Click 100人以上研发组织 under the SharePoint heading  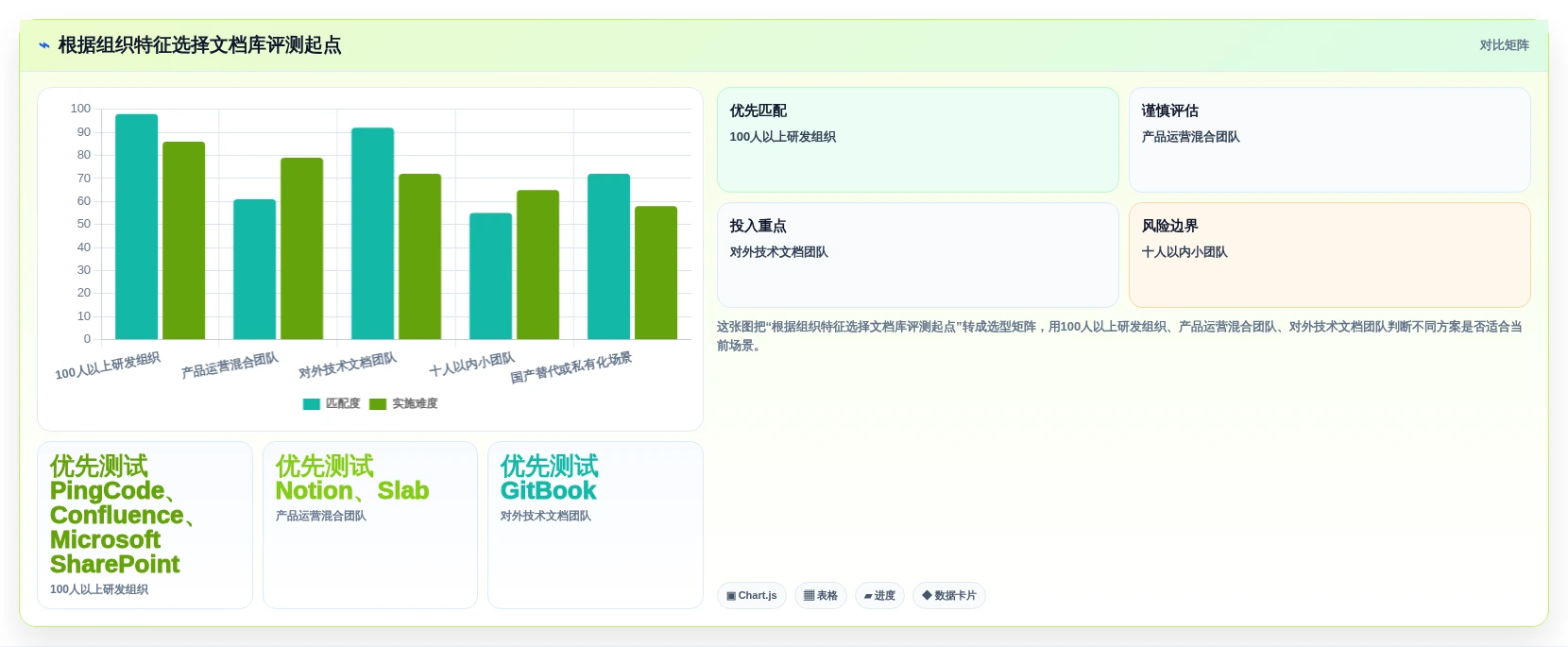[x=99, y=589]
